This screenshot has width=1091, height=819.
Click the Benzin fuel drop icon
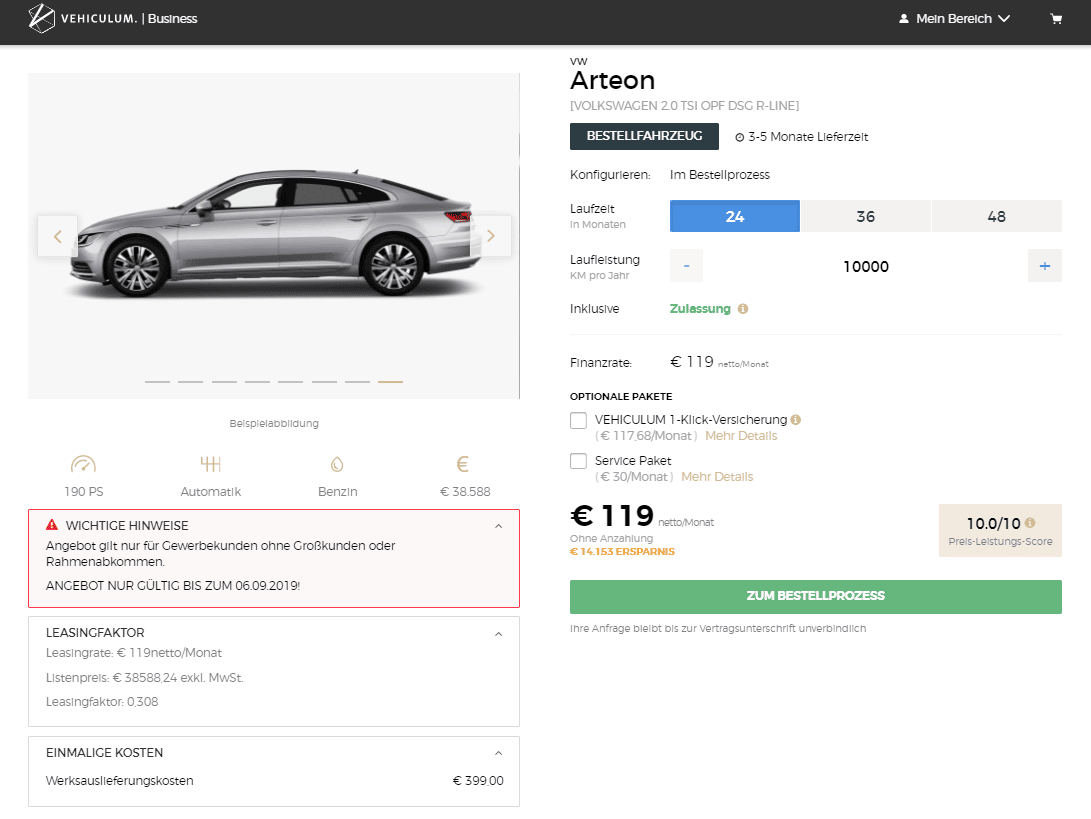[x=337, y=463]
